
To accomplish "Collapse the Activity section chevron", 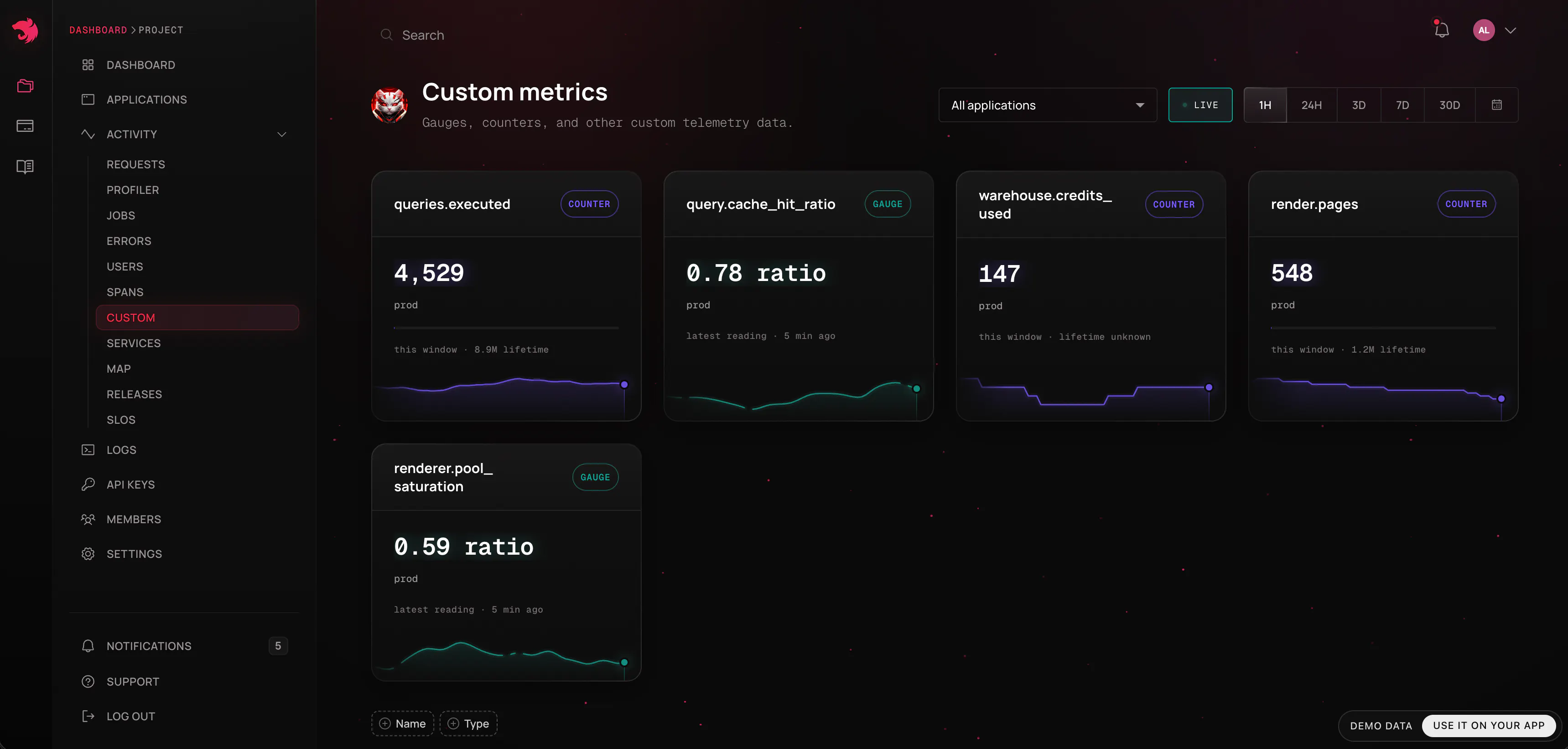I will [x=282, y=135].
